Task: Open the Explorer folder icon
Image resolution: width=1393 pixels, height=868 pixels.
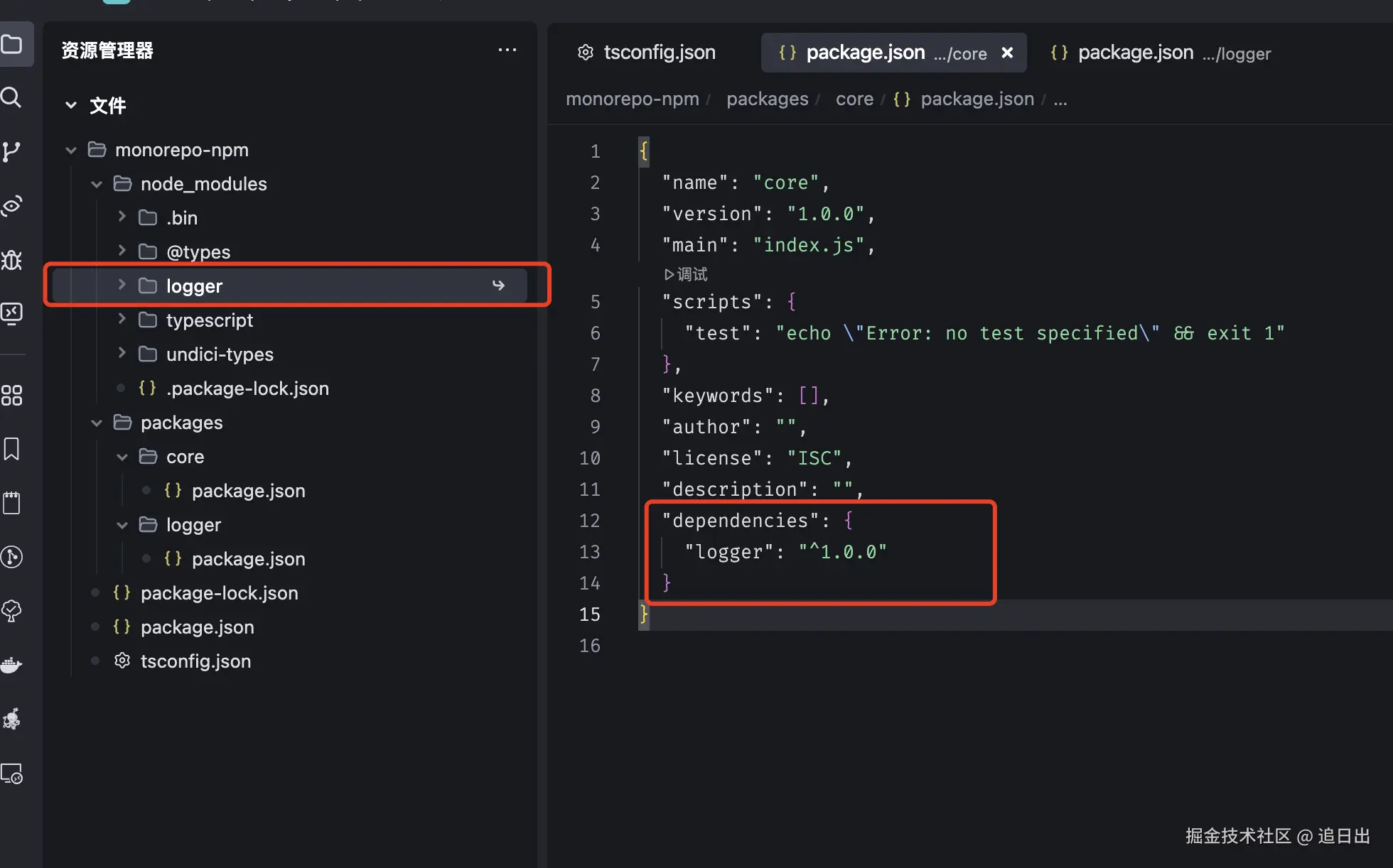Action: (x=11, y=45)
